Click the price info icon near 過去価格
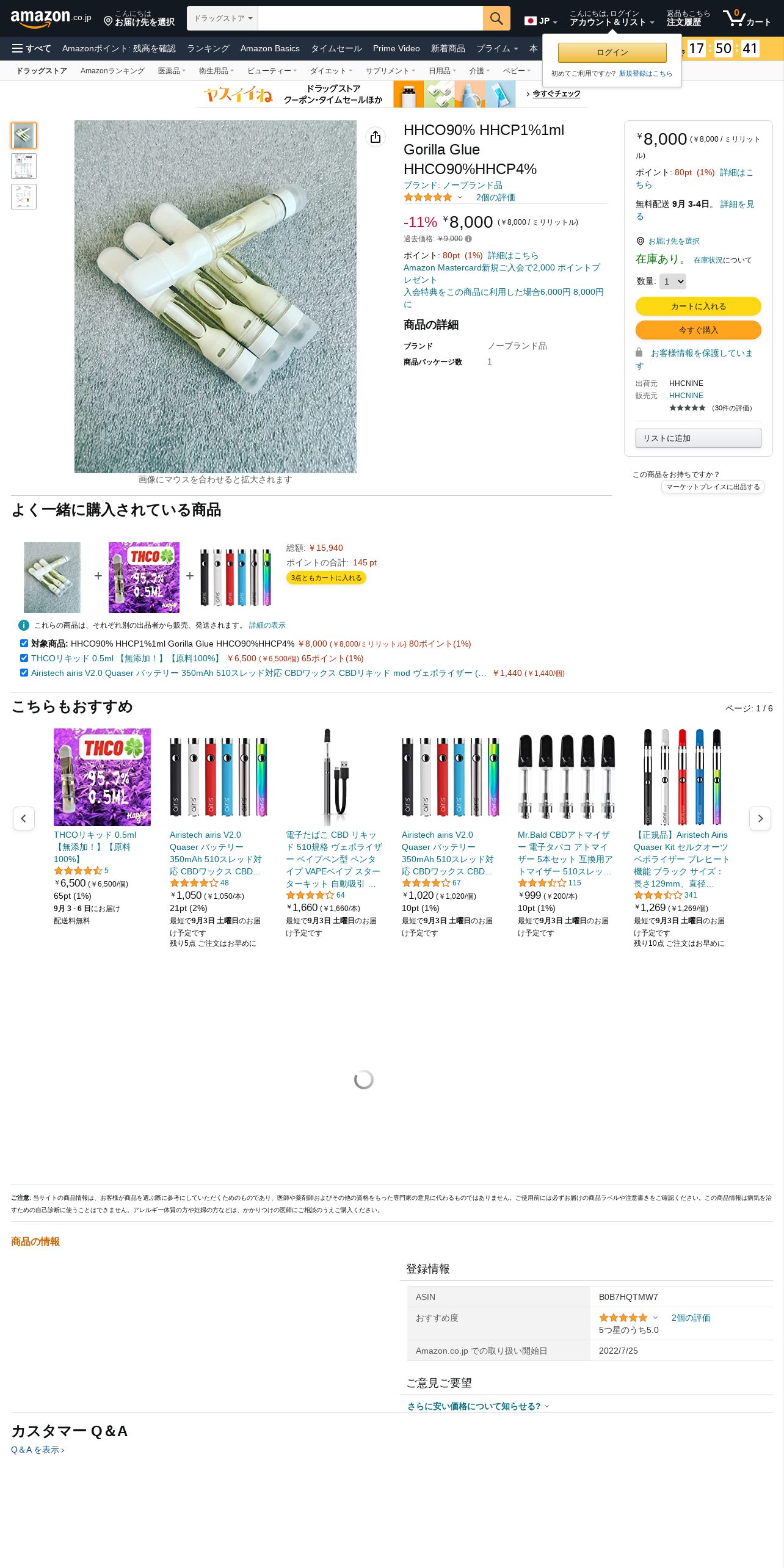This screenshot has height=1568, width=784. [468, 239]
